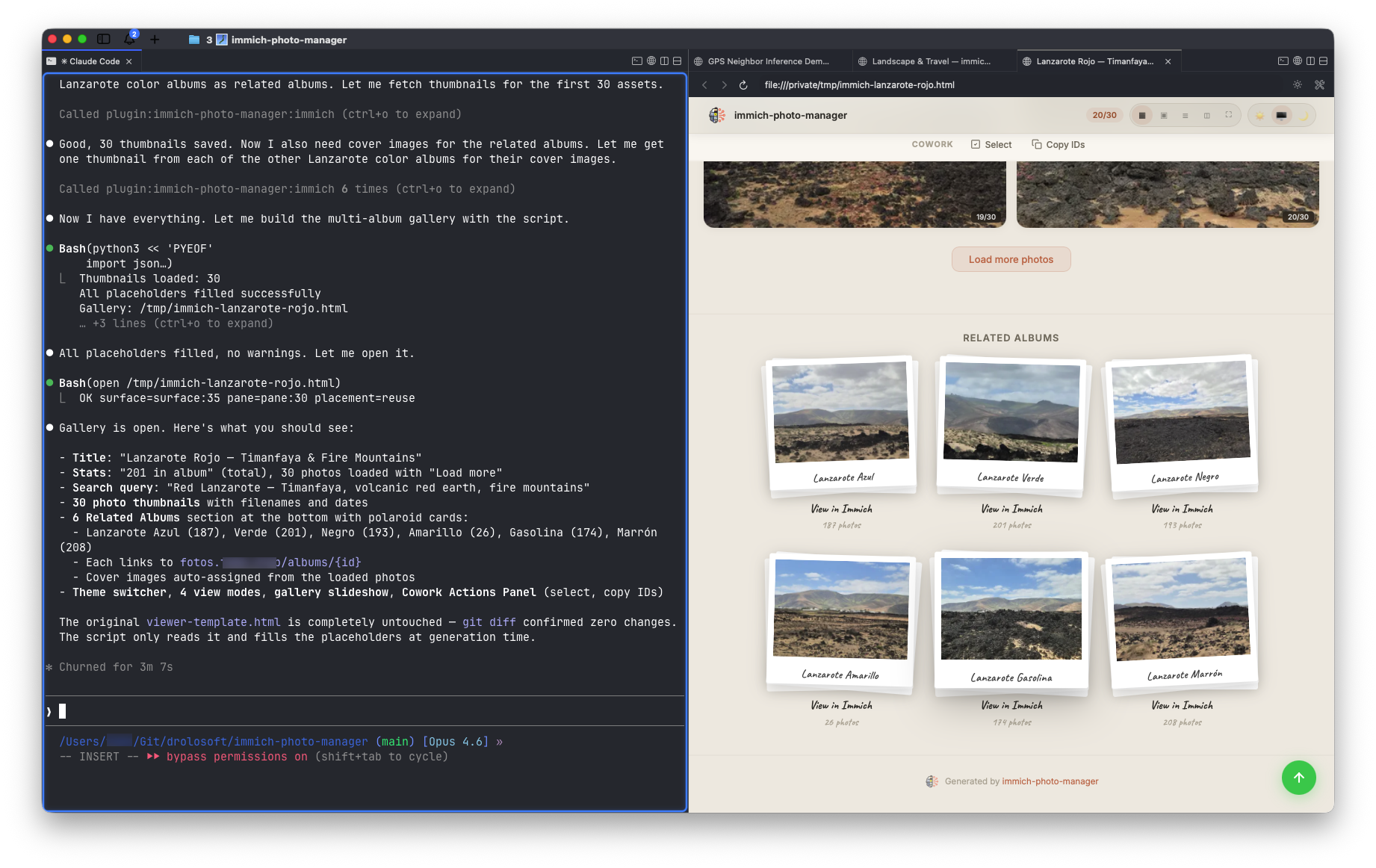Image resolution: width=1376 pixels, height=868 pixels.
Task: Close the Claude Code tab
Action: pos(129,61)
